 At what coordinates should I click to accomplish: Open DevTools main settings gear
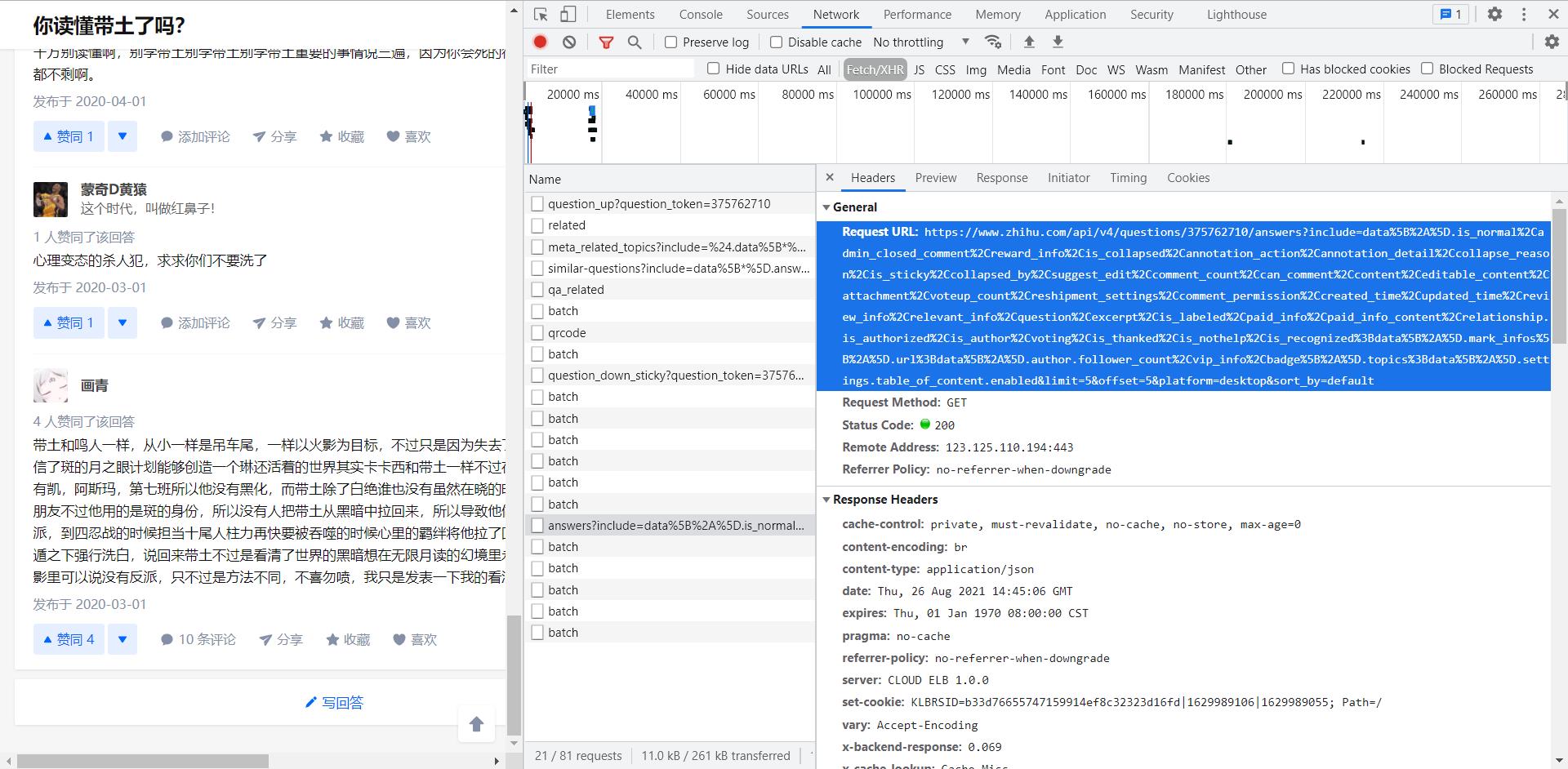coord(1494,15)
